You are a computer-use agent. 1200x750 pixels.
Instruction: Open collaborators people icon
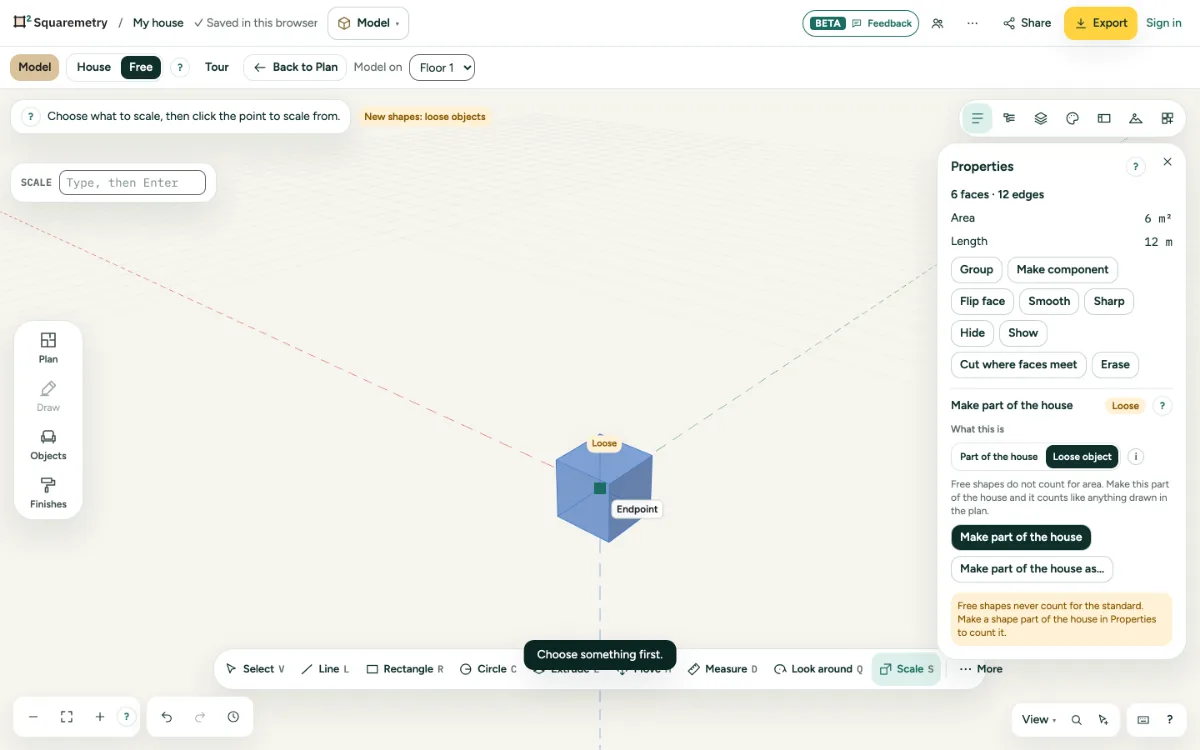pyautogui.click(x=937, y=23)
